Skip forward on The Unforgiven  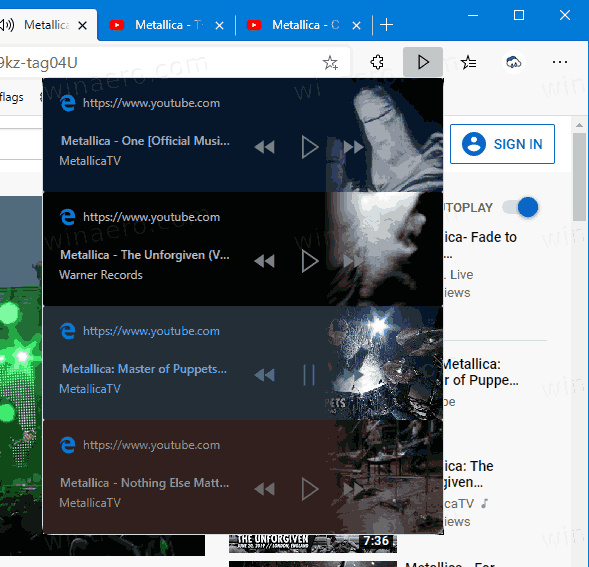353,261
